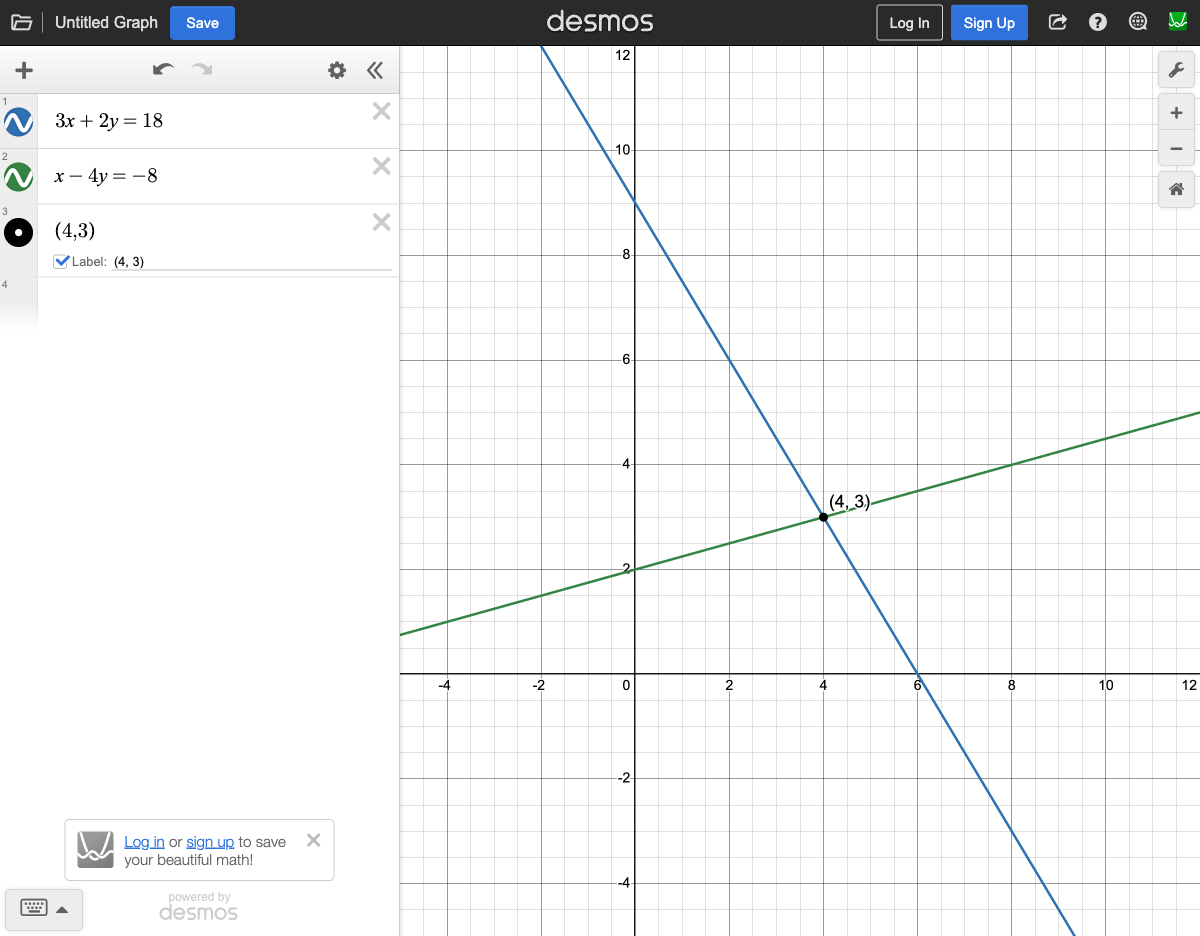Toggle visibility of blue 3x+2y=18 line
The height and width of the screenshot is (936, 1200).
pos(19,122)
